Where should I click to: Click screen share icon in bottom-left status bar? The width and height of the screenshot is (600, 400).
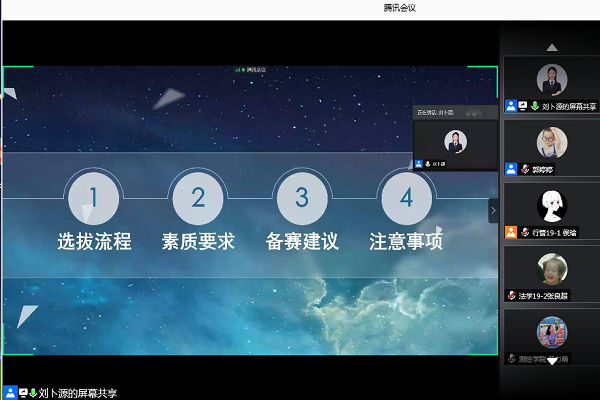22,392
